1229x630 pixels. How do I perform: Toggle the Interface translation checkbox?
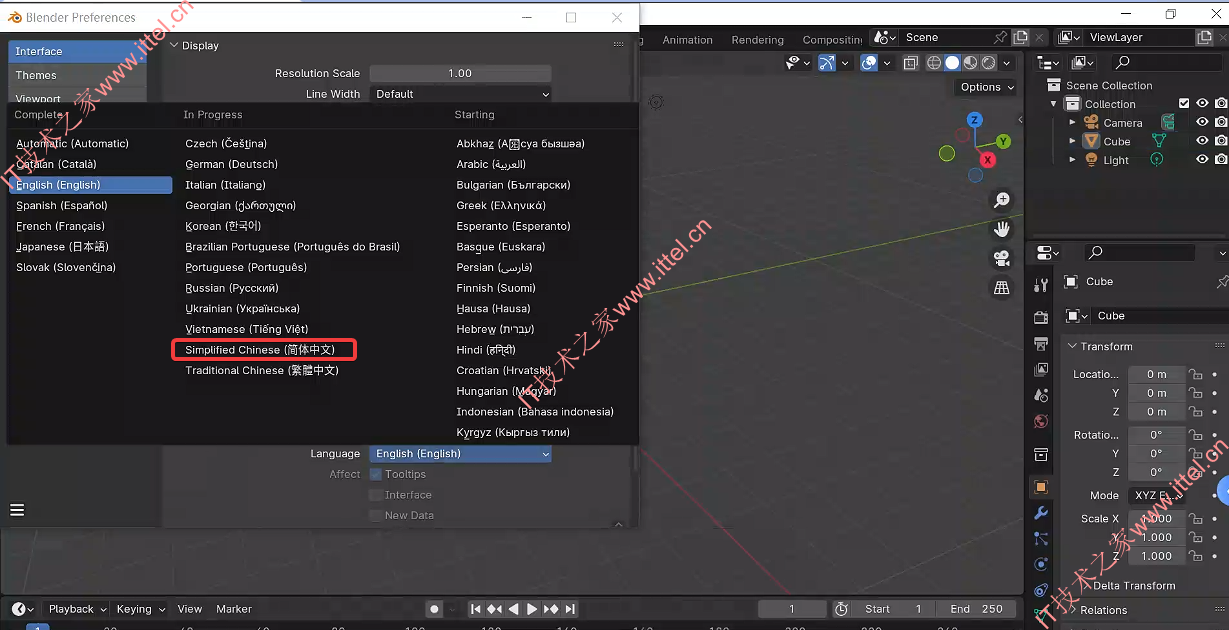point(376,495)
